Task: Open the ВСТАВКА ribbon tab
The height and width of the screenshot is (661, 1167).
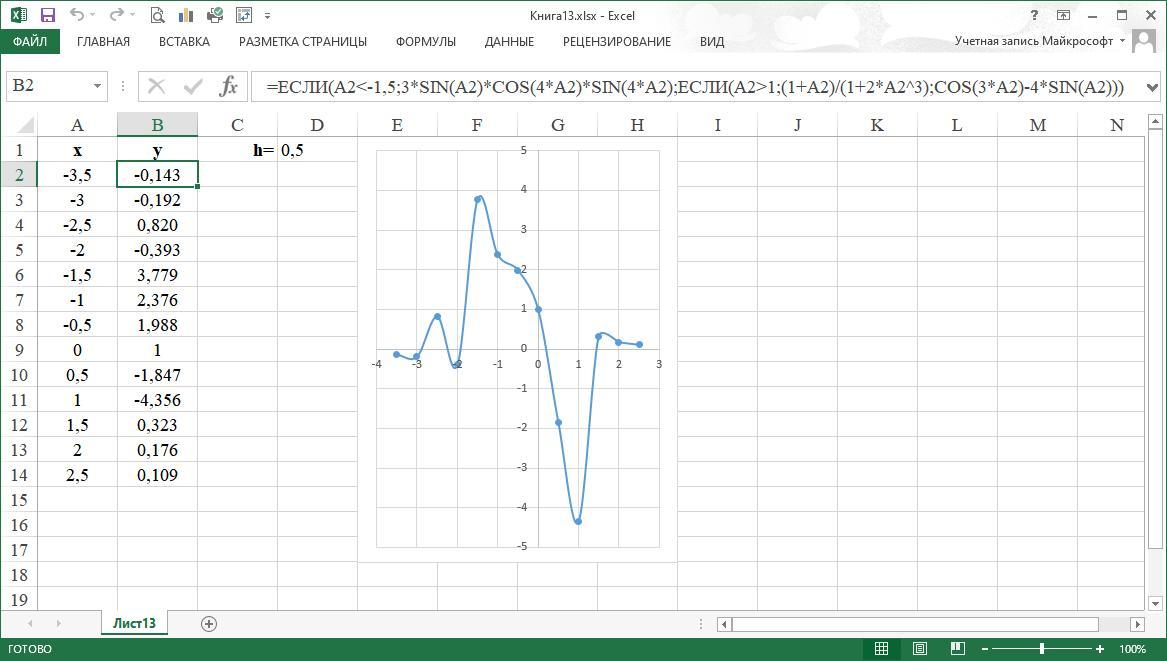Action: point(184,42)
